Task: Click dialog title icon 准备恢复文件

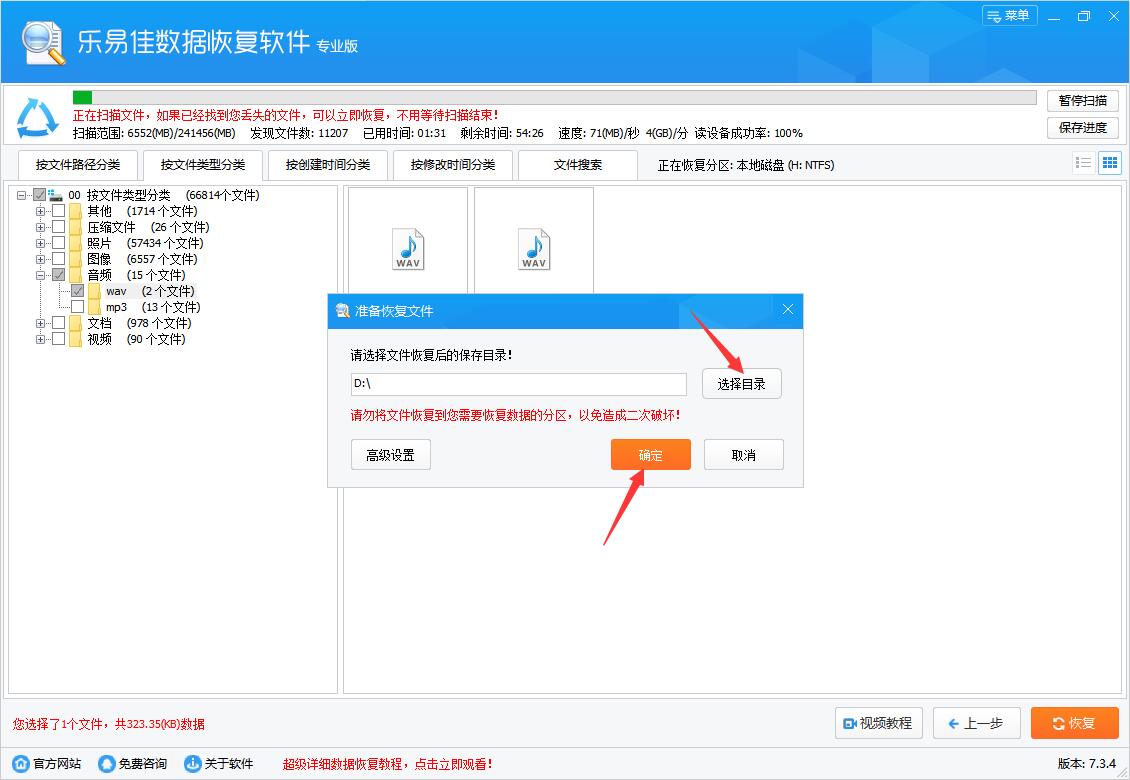Action: point(342,311)
